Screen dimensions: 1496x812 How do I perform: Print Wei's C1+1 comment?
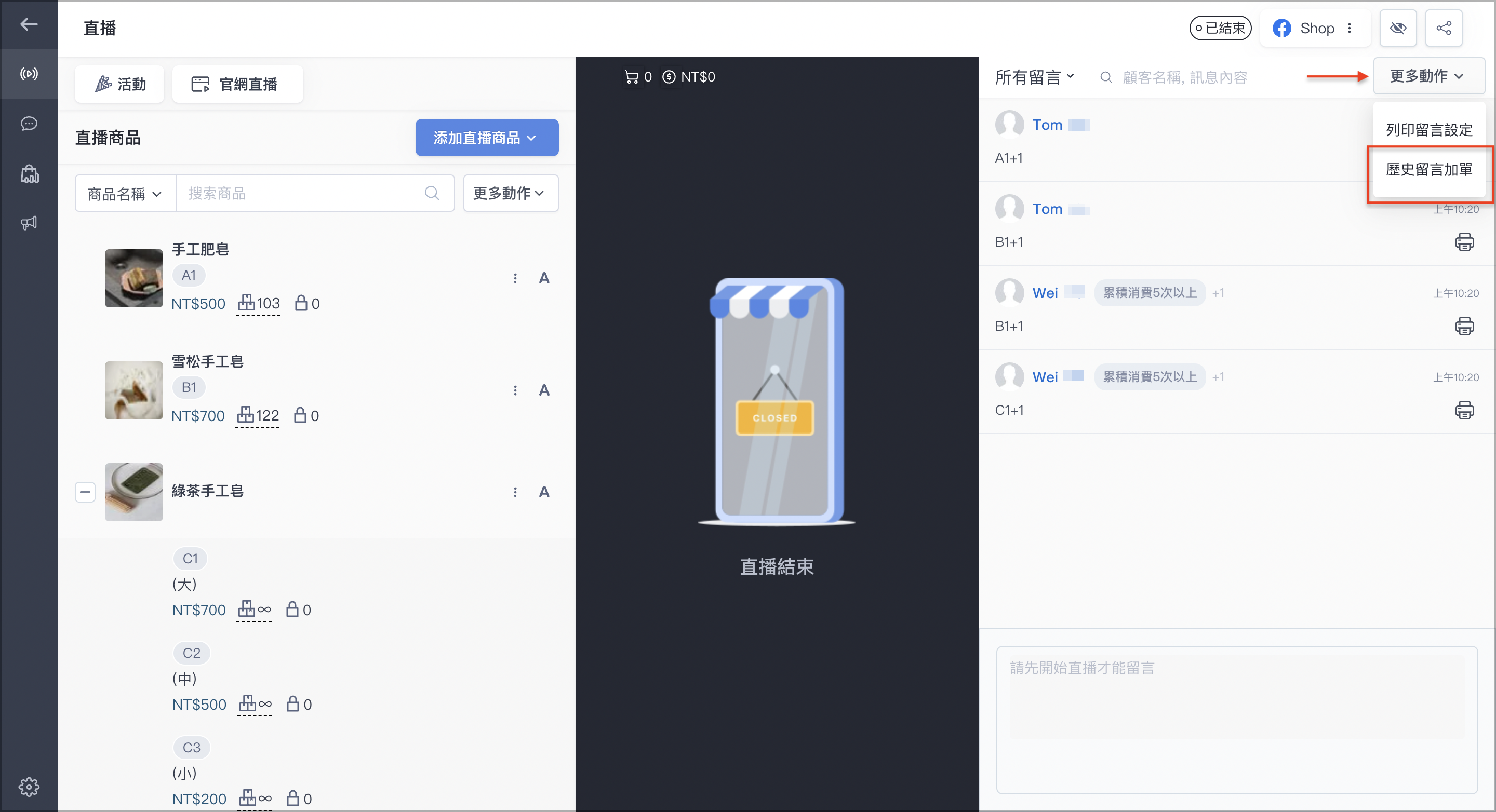click(x=1464, y=410)
